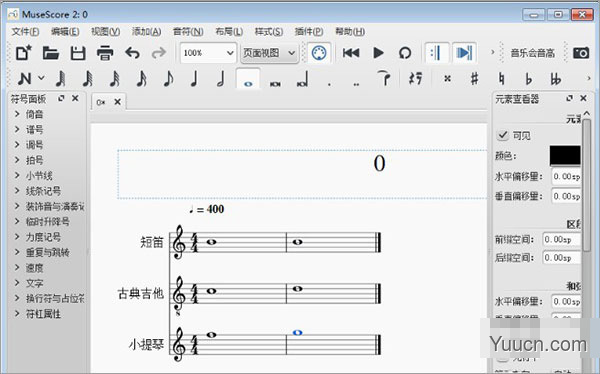The image size is (600, 374).
Task: Open the 100% zoom dropdown
Action: click(x=208, y=53)
